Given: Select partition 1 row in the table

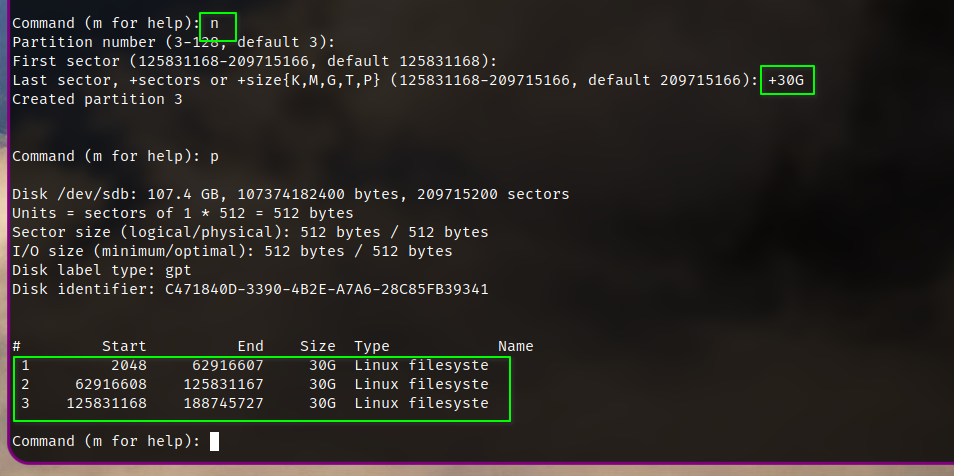Looking at the screenshot, I should (255, 366).
